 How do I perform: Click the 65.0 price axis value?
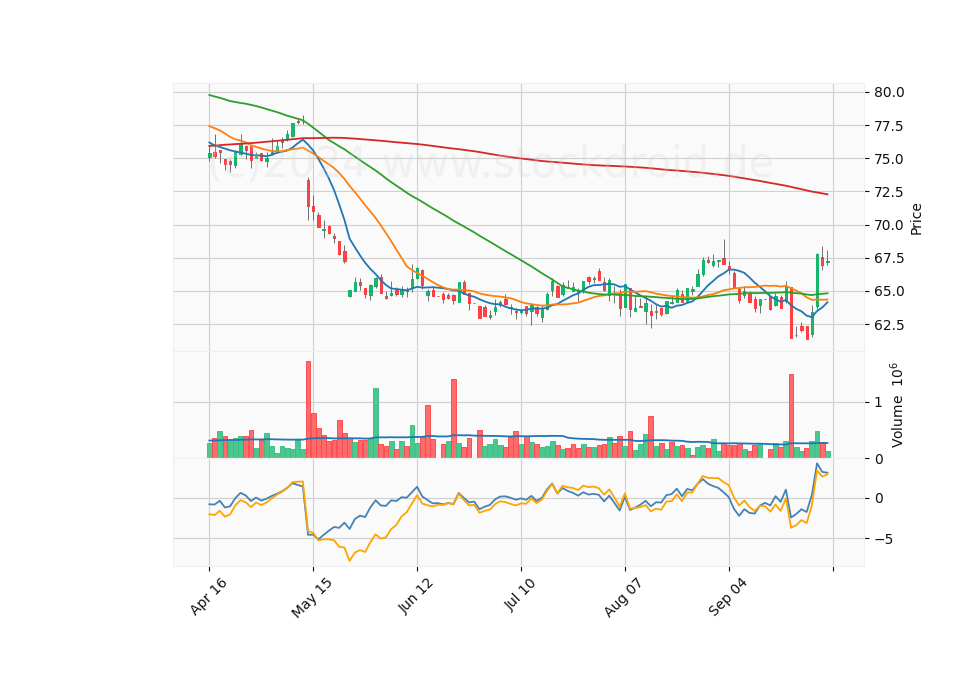(889, 291)
